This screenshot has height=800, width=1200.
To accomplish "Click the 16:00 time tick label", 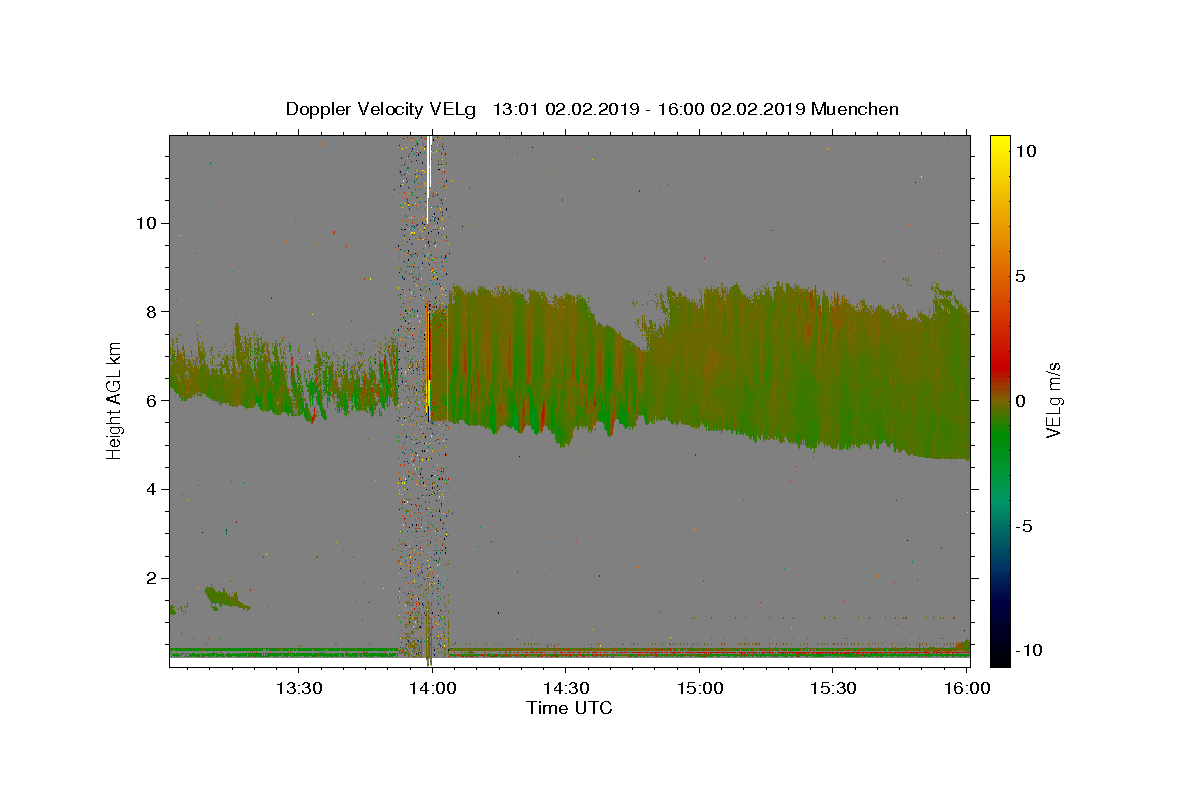I will click(967, 688).
